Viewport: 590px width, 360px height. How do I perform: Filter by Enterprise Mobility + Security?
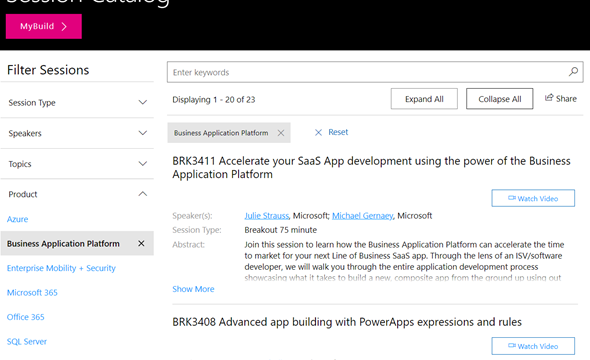tap(61, 268)
